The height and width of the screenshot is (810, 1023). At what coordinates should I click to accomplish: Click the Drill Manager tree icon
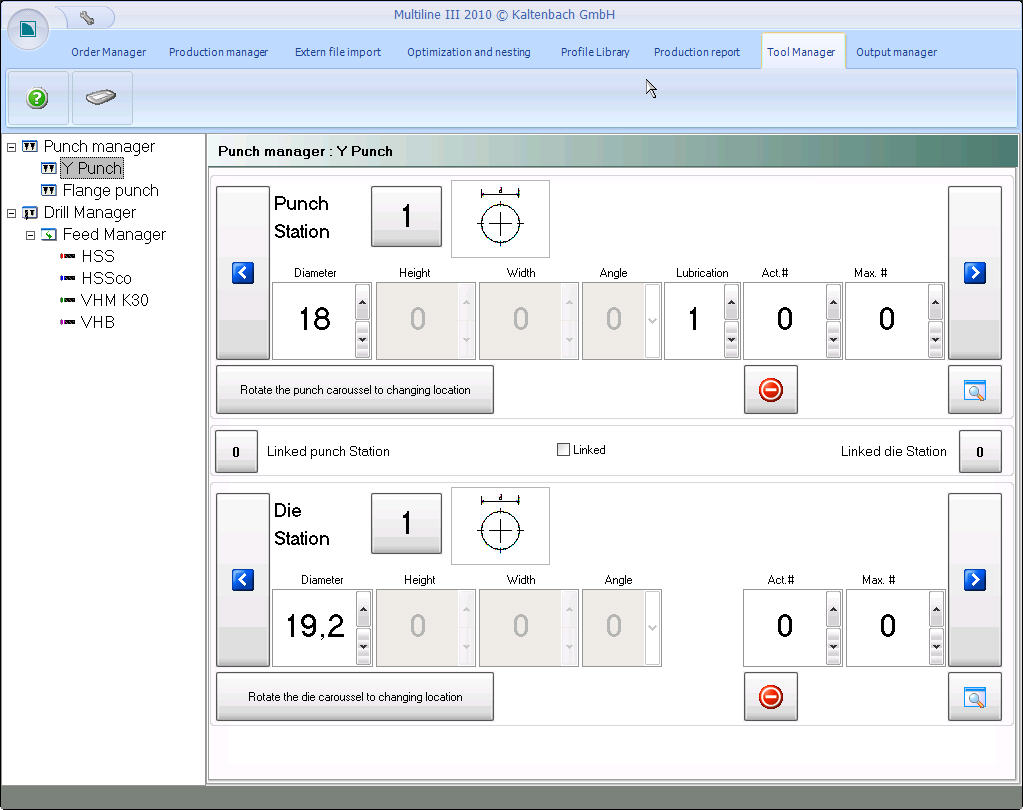(29, 213)
